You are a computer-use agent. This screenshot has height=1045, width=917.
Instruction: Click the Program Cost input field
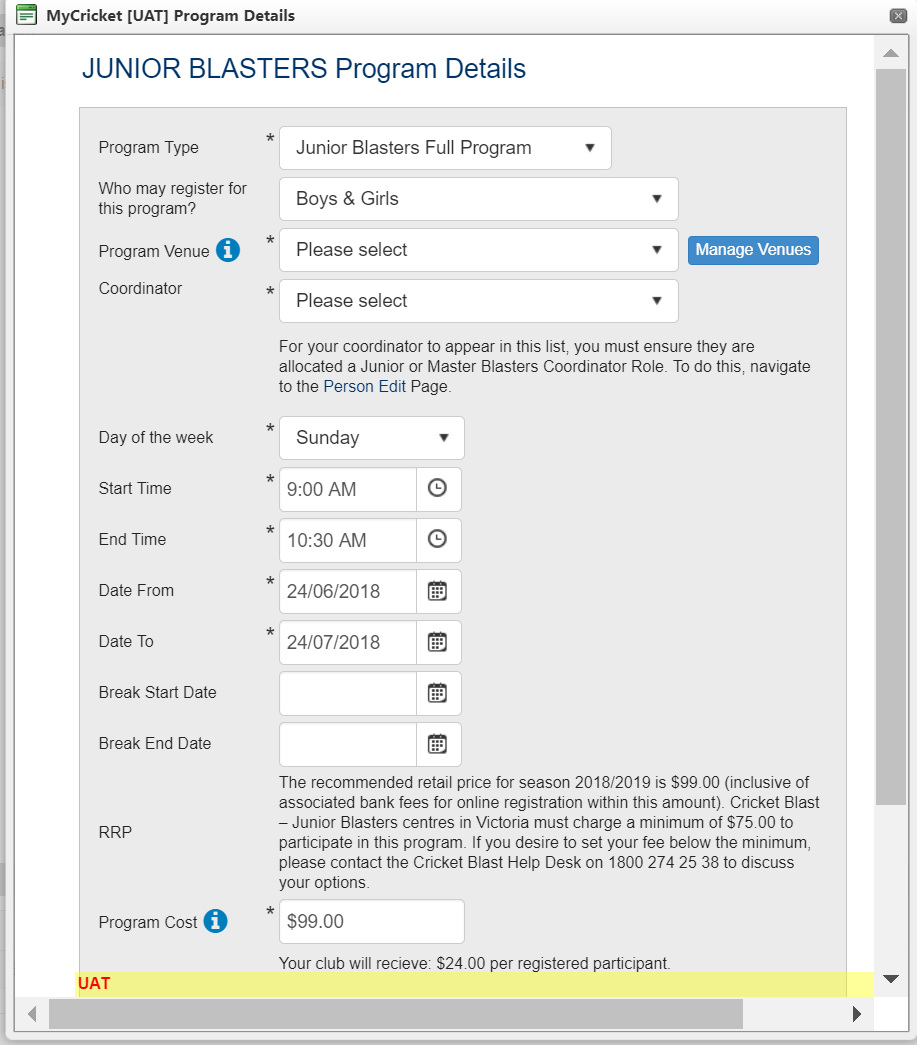coord(372,921)
